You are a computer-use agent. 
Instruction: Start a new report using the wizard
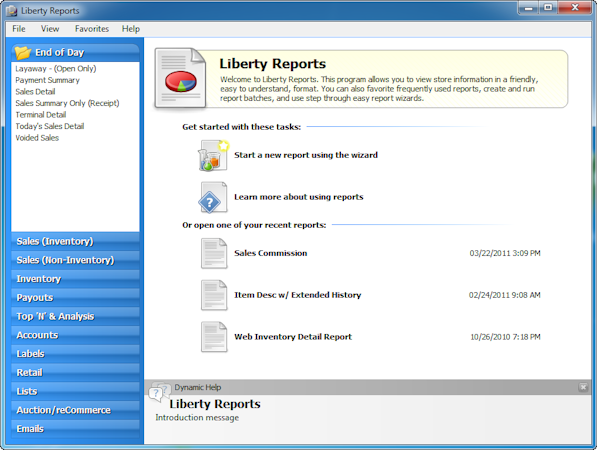click(x=306, y=155)
